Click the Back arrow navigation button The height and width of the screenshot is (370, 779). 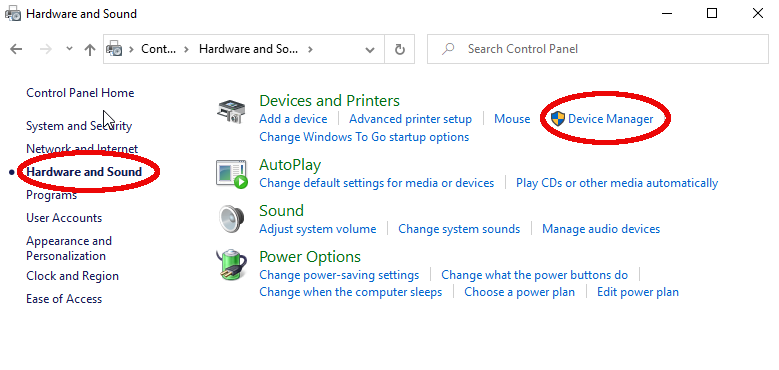coord(16,49)
